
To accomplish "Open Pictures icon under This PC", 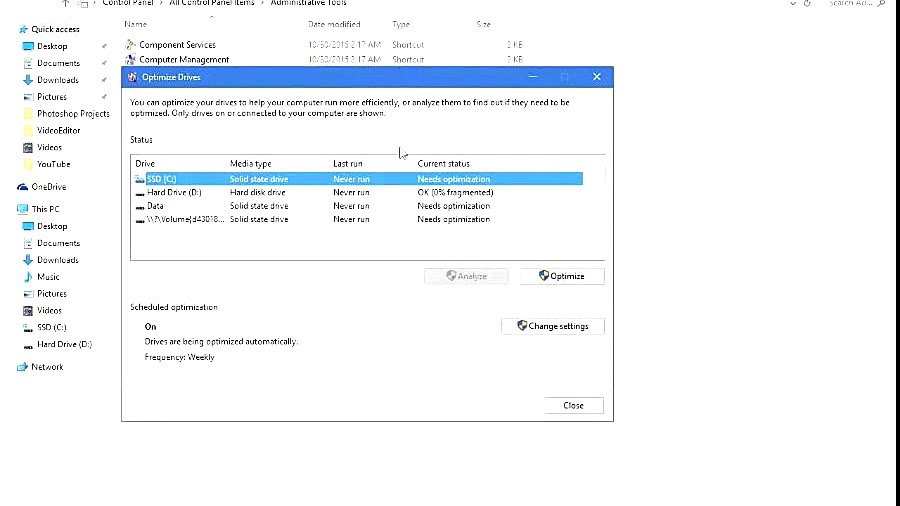I will (28, 294).
